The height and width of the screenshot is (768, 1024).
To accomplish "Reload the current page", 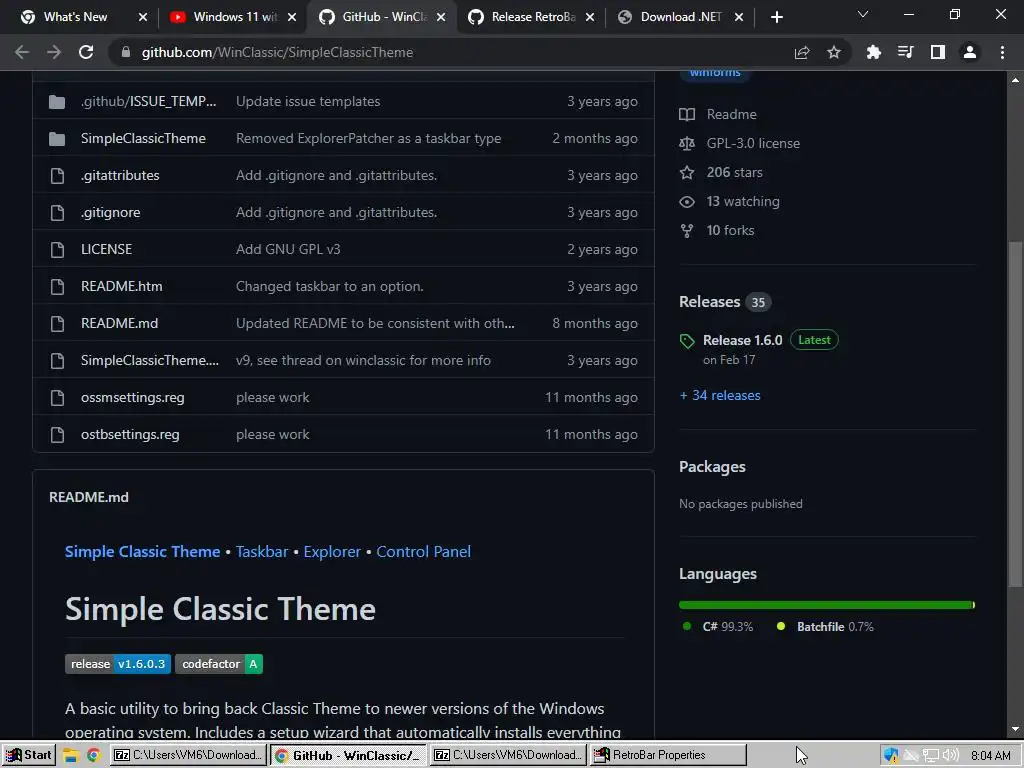I will [x=86, y=52].
